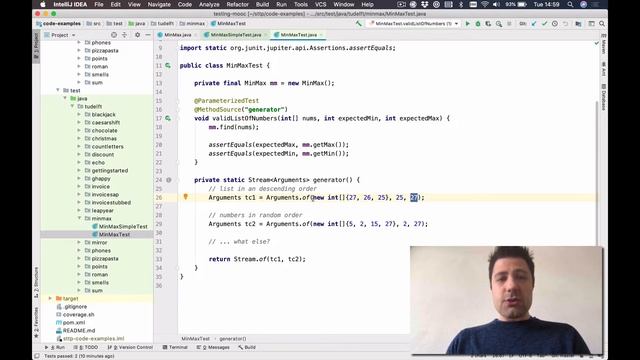Click the run class gutter icon at line 11
The height and width of the screenshot is (360, 640).
point(168,65)
